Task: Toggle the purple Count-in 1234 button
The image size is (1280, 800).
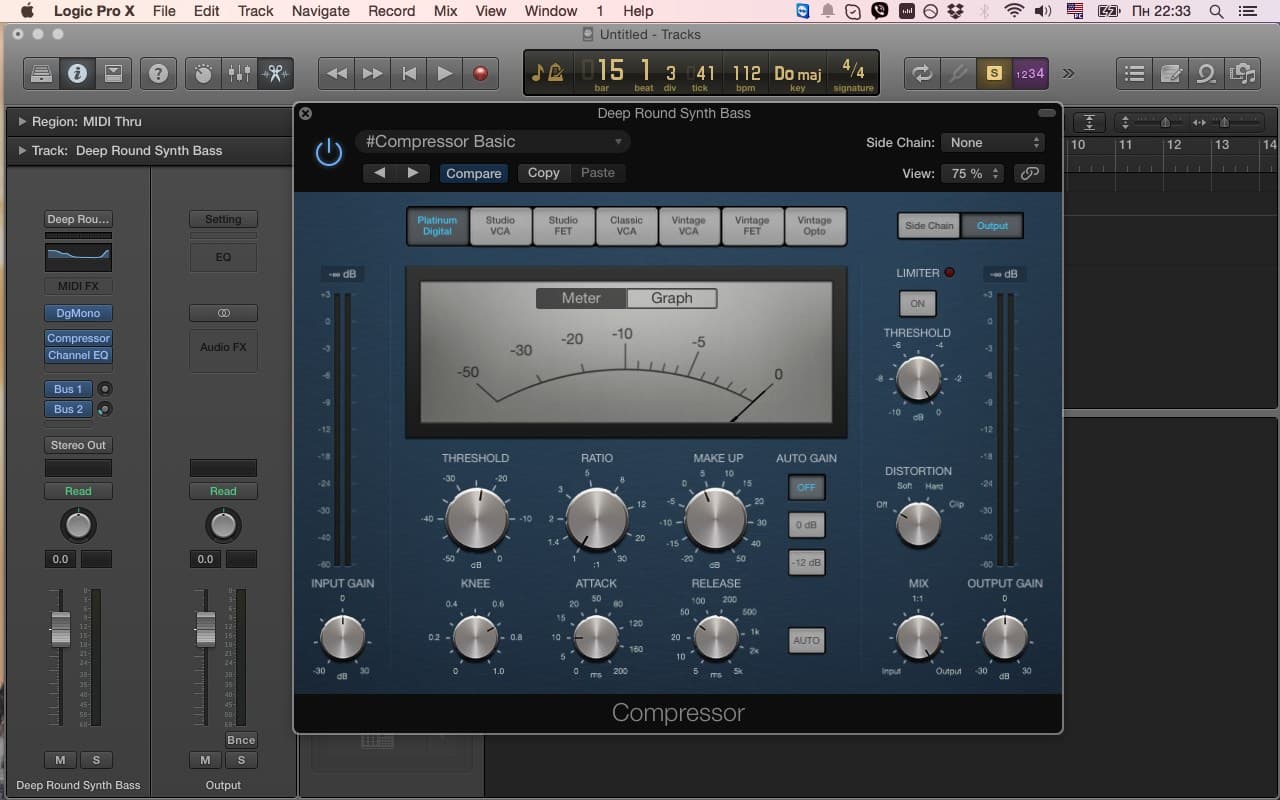Action: [x=1030, y=73]
